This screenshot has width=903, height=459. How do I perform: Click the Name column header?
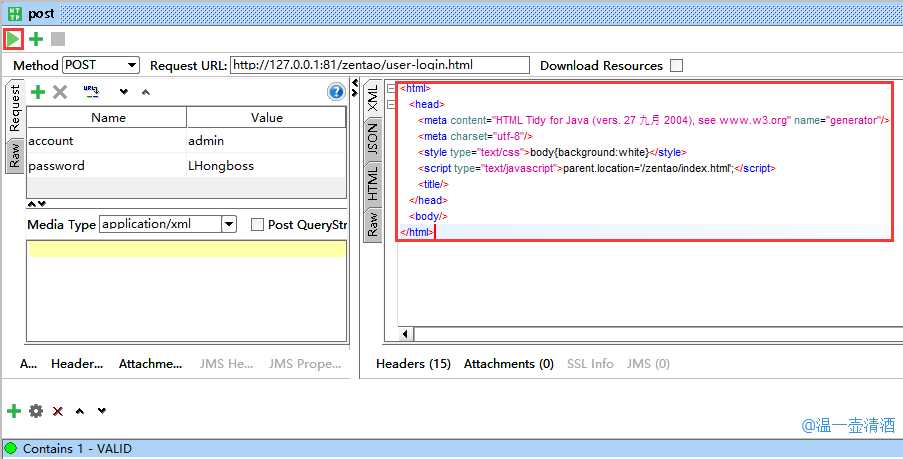pos(107,117)
